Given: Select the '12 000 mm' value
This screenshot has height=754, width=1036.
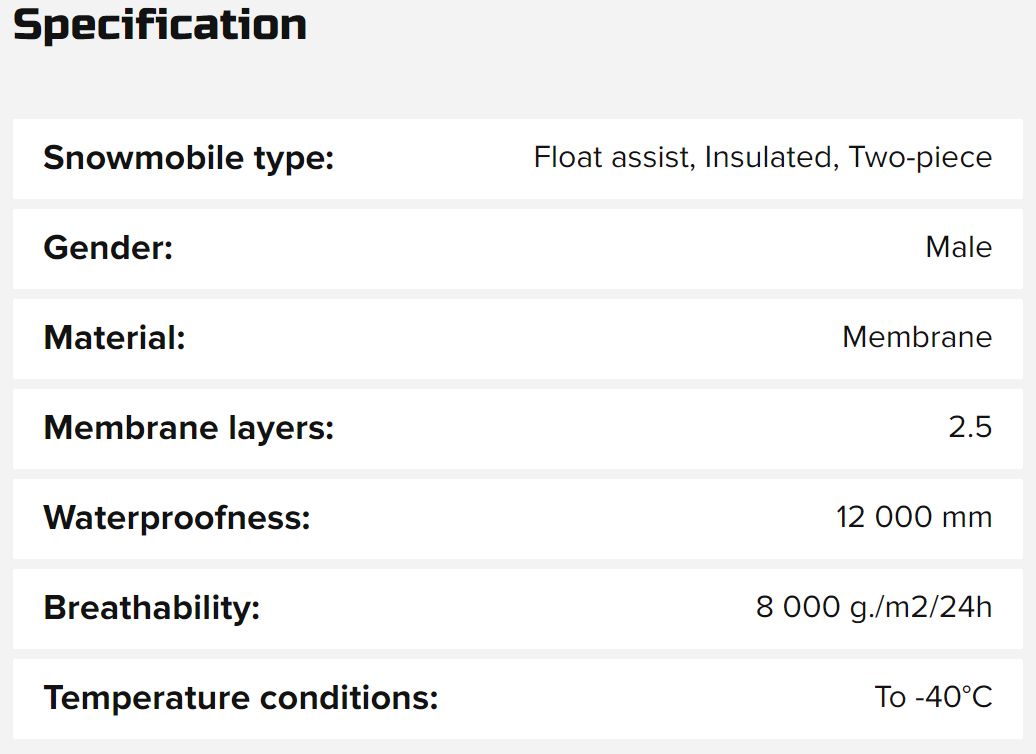Looking at the screenshot, I should [914, 518].
